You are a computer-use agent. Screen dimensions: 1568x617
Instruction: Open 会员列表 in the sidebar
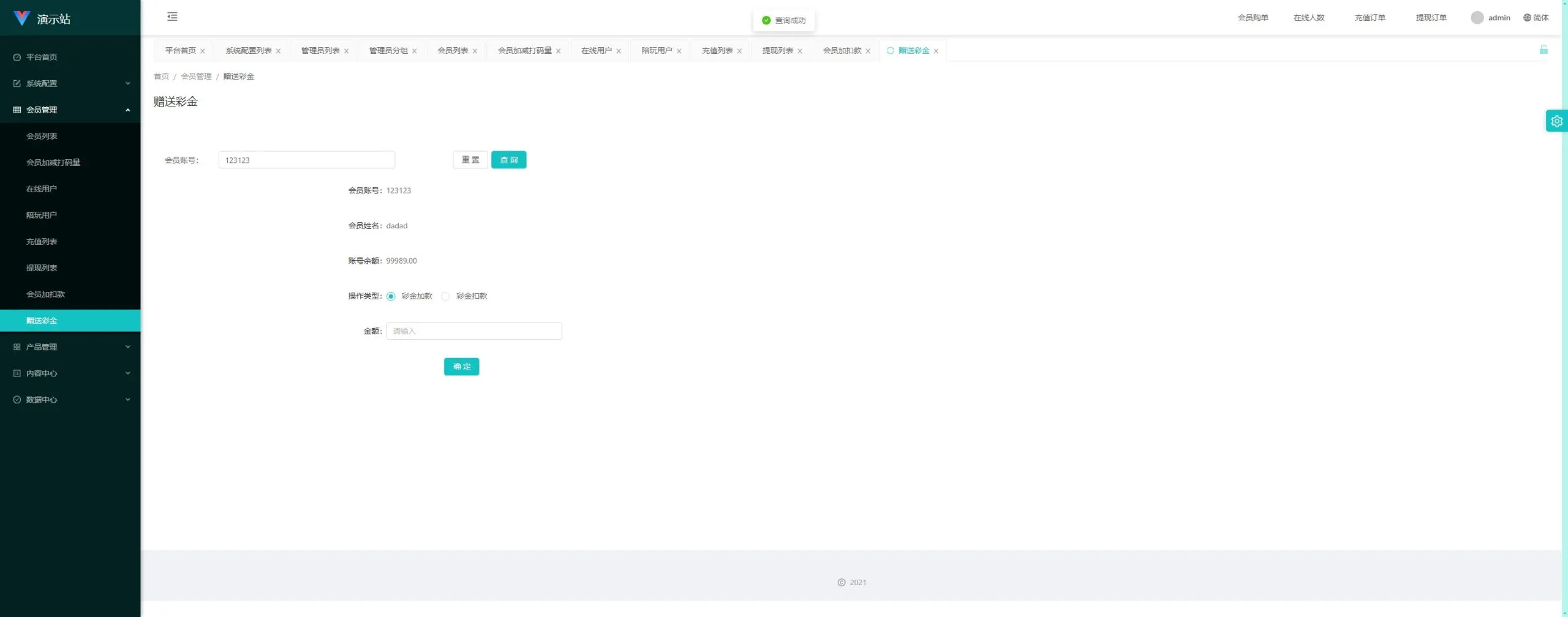coord(70,136)
